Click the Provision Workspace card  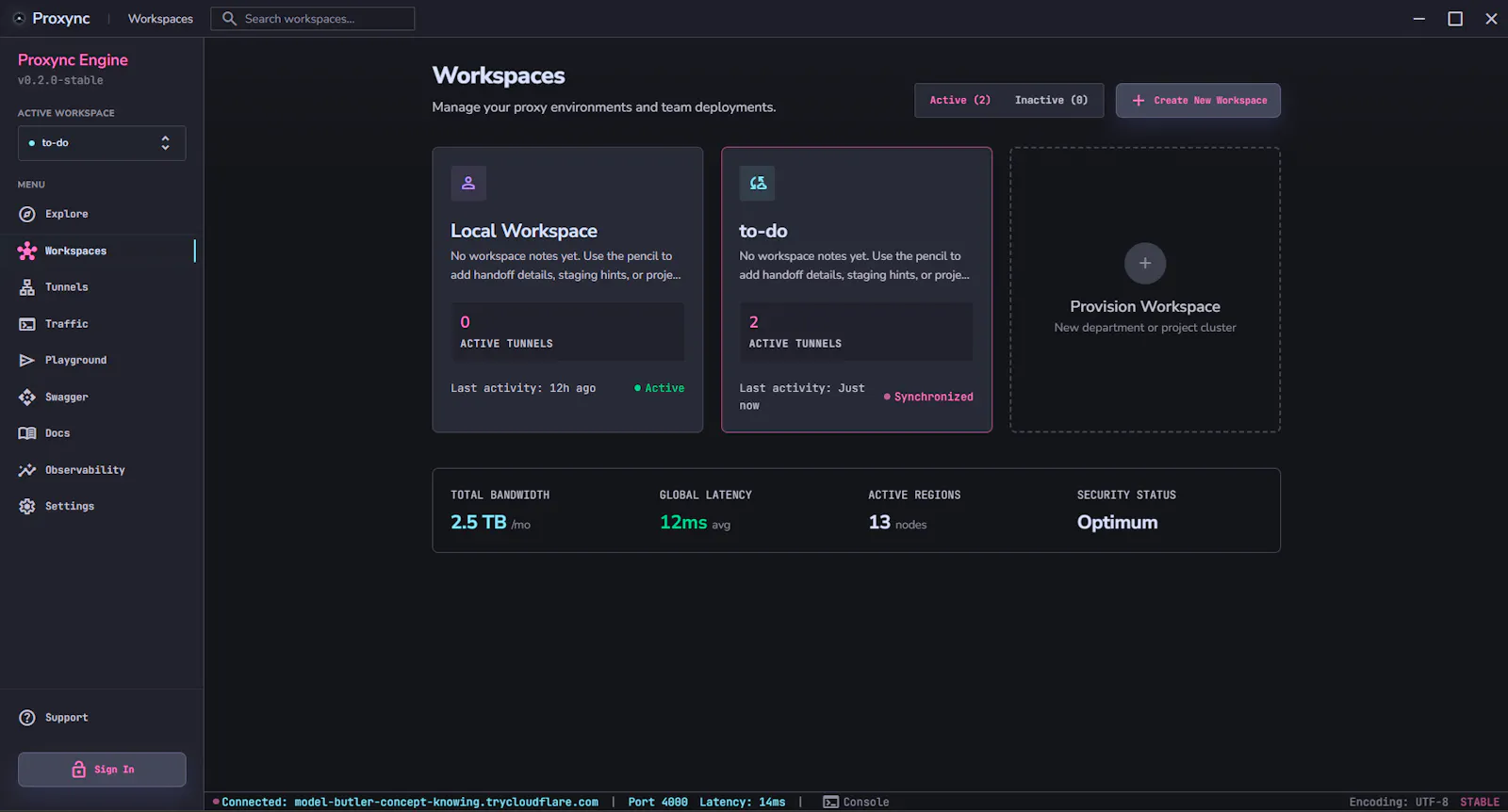(1145, 289)
